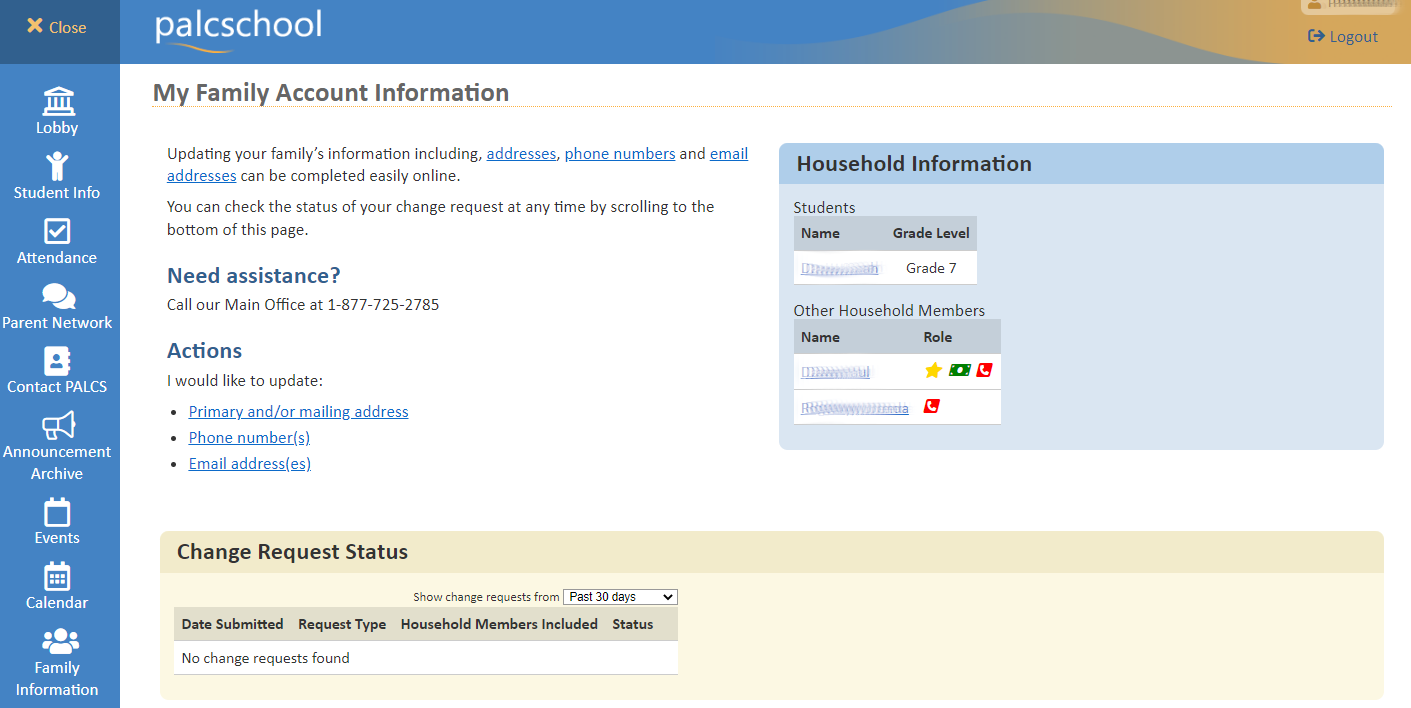The width and height of the screenshot is (1411, 708).
Task: Click the 'Need assistance?' heading
Action: [254, 276]
